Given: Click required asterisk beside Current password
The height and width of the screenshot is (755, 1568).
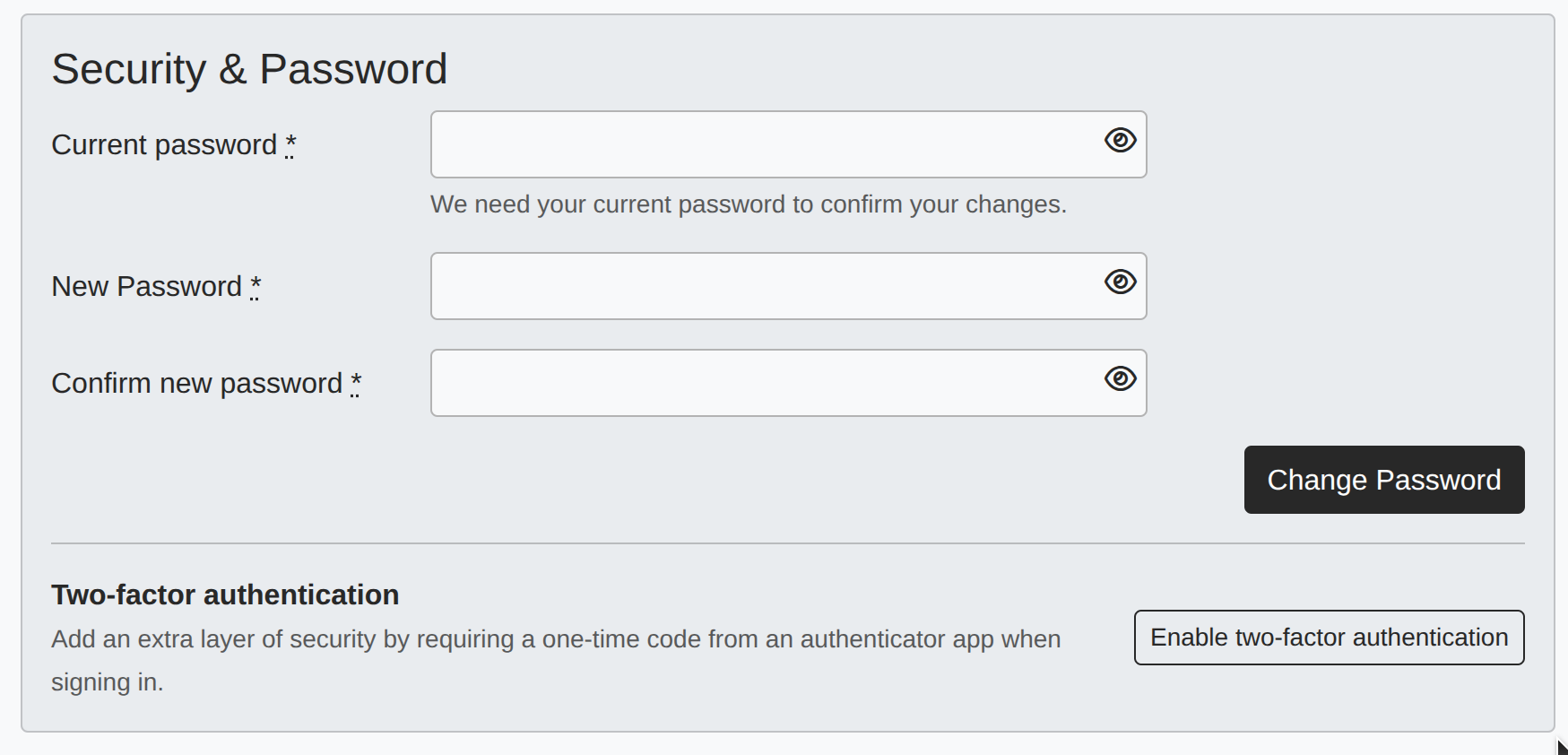Looking at the screenshot, I should tap(290, 143).
